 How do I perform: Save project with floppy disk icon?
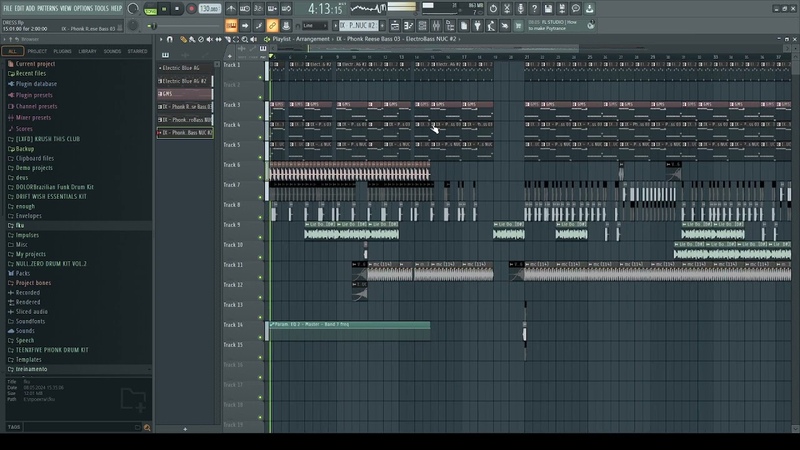(x=548, y=9)
